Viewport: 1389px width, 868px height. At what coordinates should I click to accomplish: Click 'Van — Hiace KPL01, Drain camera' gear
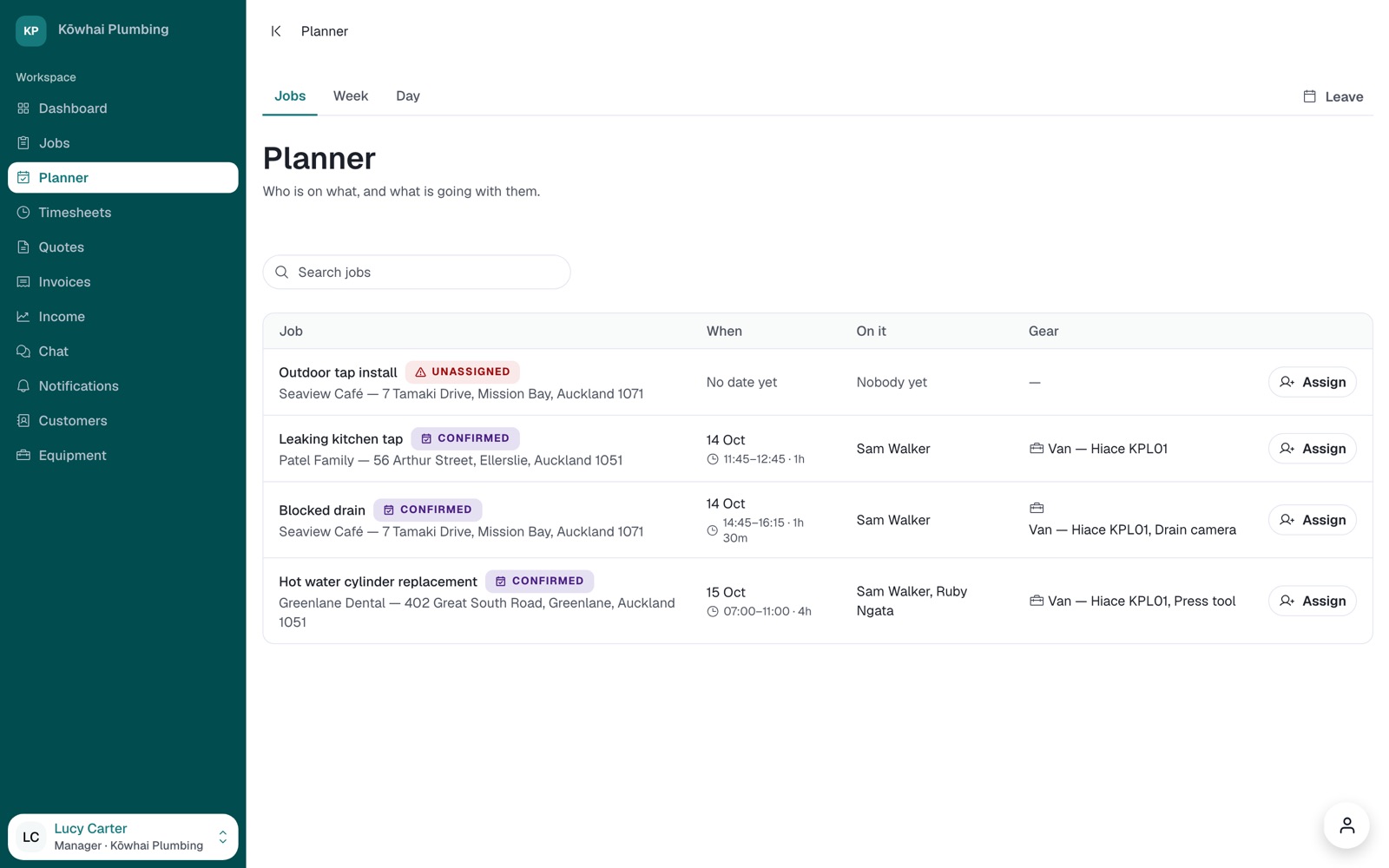[x=1132, y=529]
